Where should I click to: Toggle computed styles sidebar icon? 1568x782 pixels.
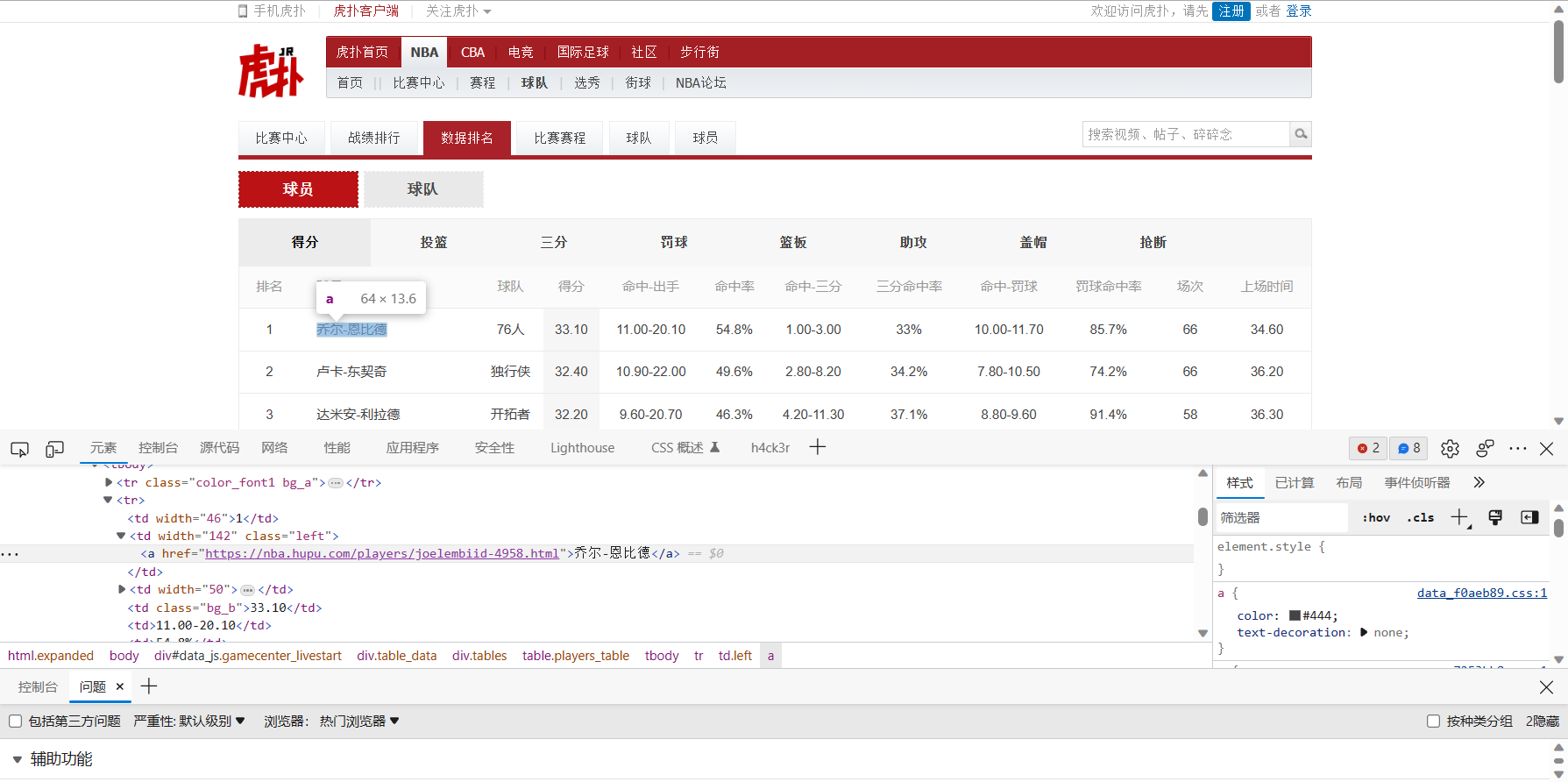[1529, 518]
